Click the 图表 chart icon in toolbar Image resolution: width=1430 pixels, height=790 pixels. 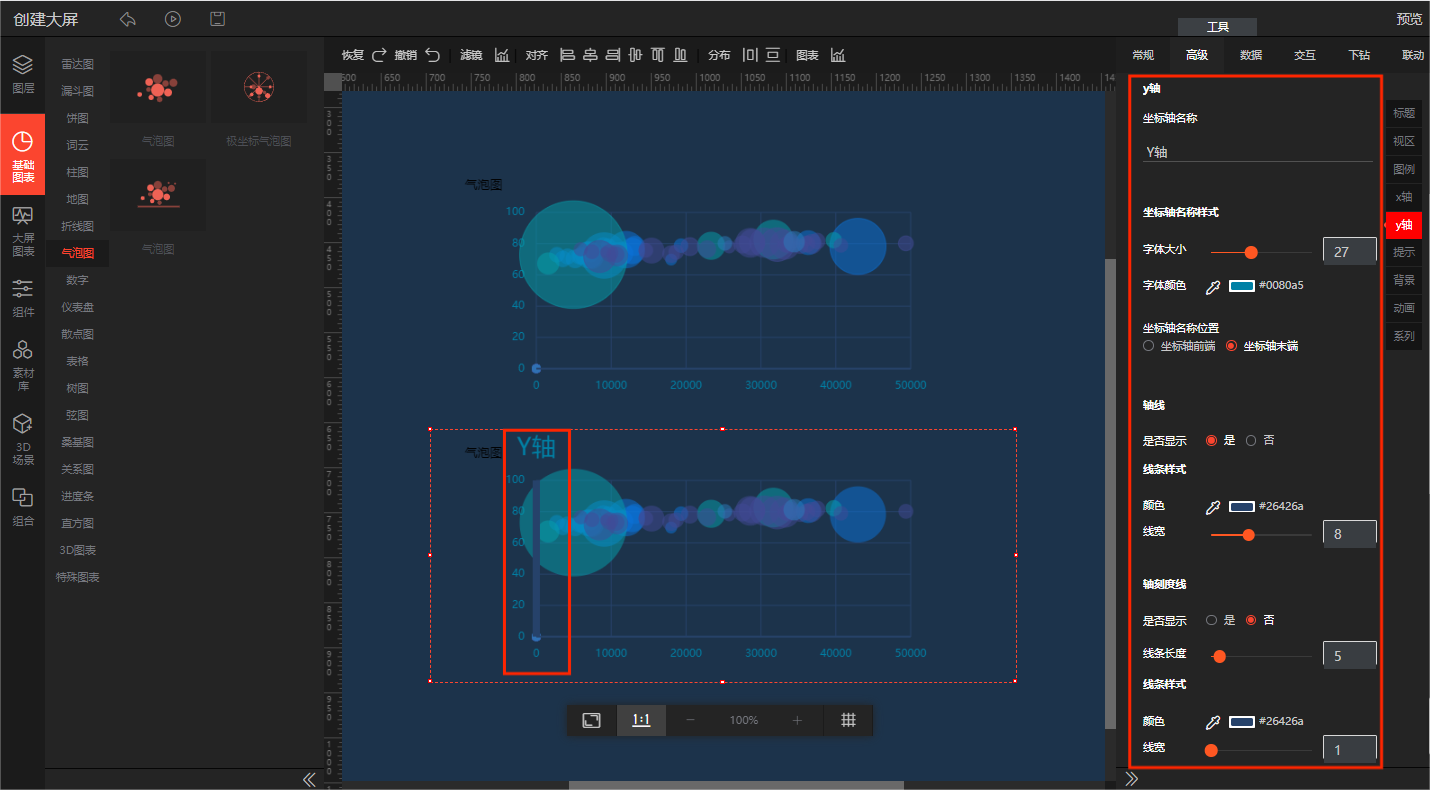pyautogui.click(x=838, y=55)
